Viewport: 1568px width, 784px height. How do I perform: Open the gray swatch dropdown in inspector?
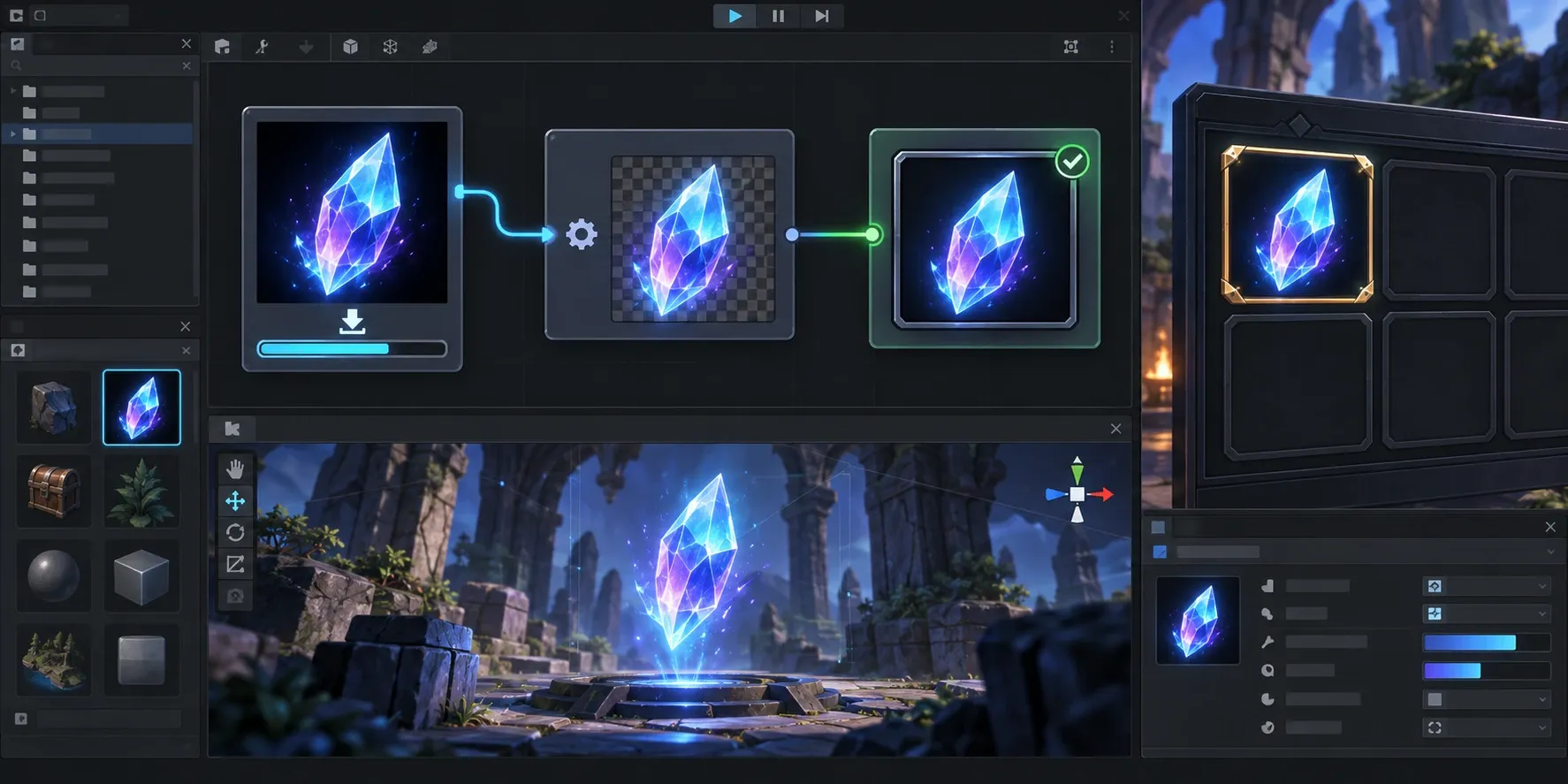pyautogui.click(x=1486, y=699)
